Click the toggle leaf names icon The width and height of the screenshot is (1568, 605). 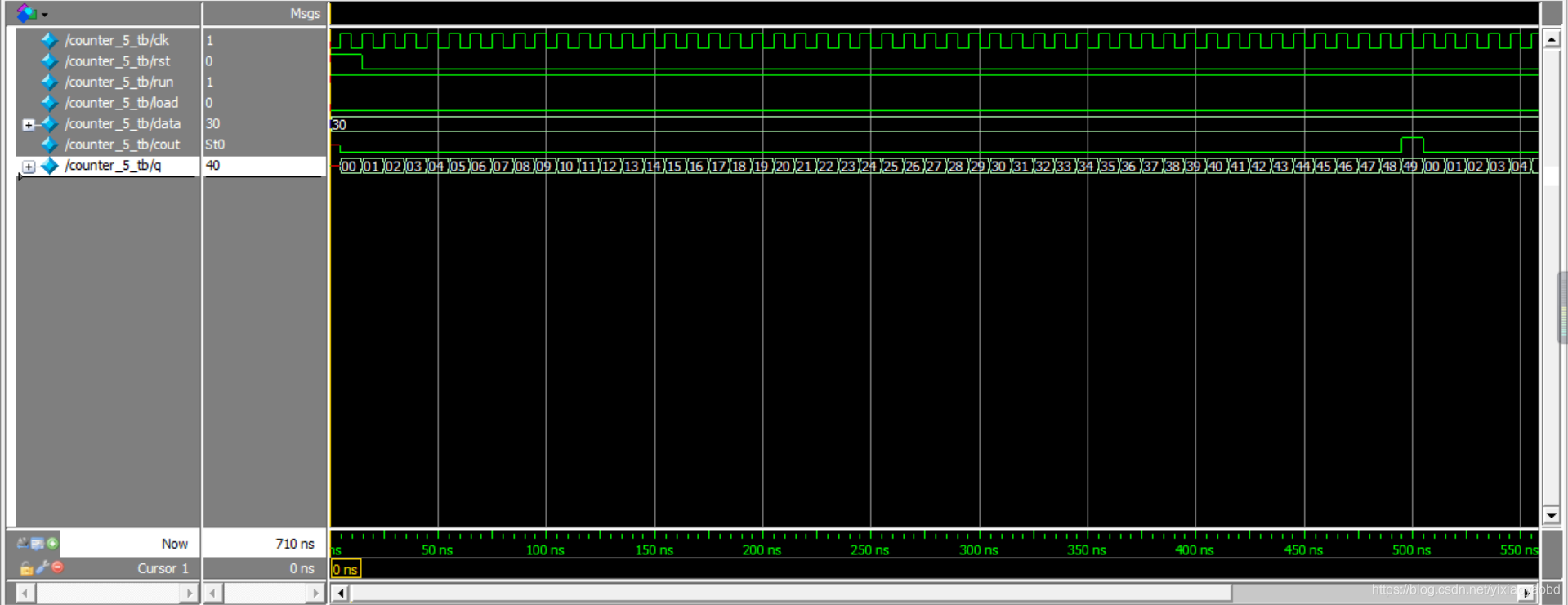pyautogui.click(x=22, y=544)
